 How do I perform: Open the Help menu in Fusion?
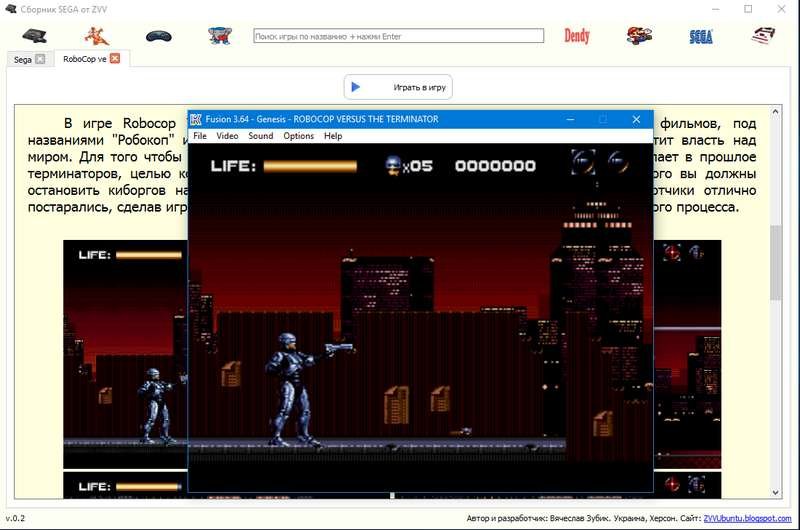point(333,136)
